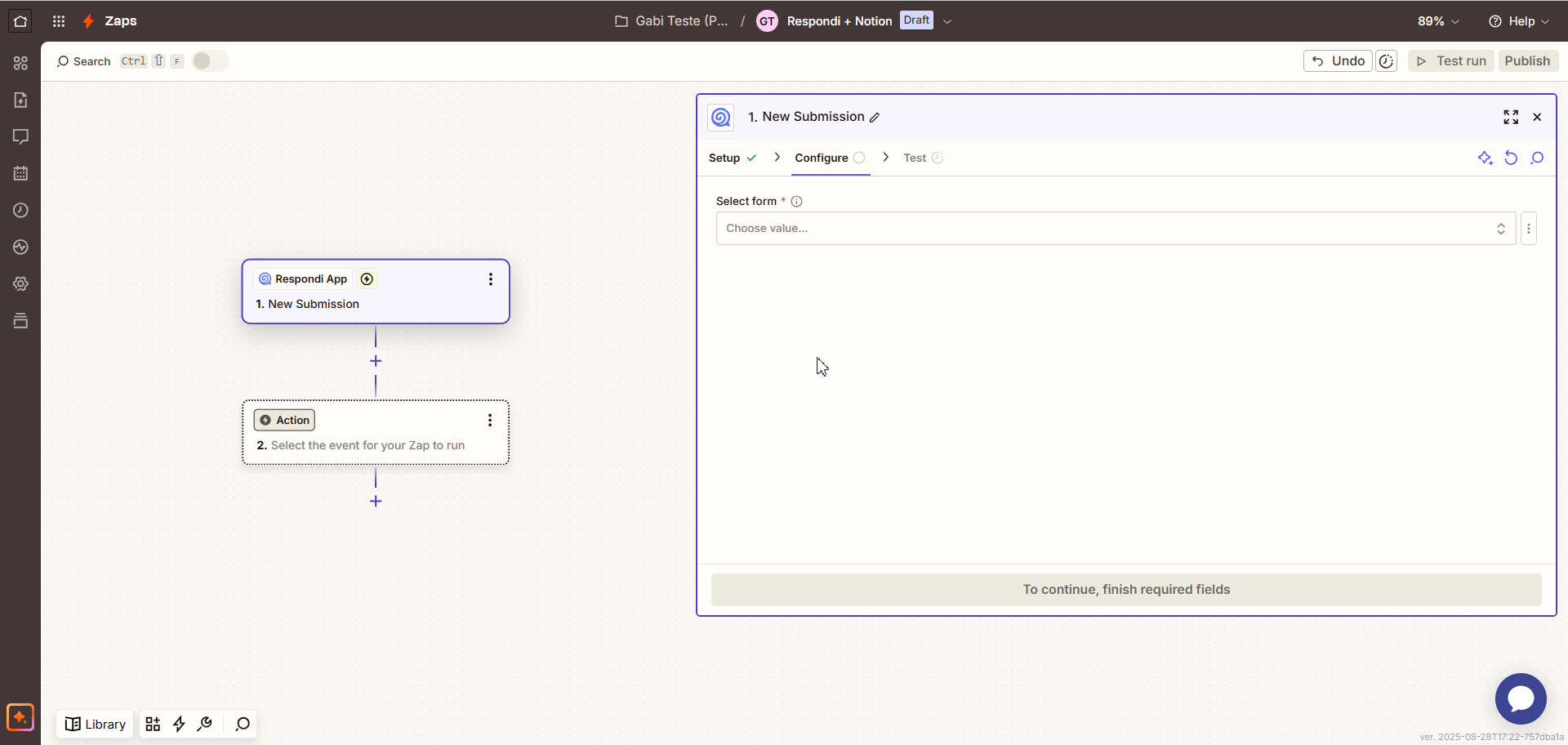The image size is (1568, 745).
Task: Open the Gabi Teste folder breadcrumb
Action: [x=671, y=21]
